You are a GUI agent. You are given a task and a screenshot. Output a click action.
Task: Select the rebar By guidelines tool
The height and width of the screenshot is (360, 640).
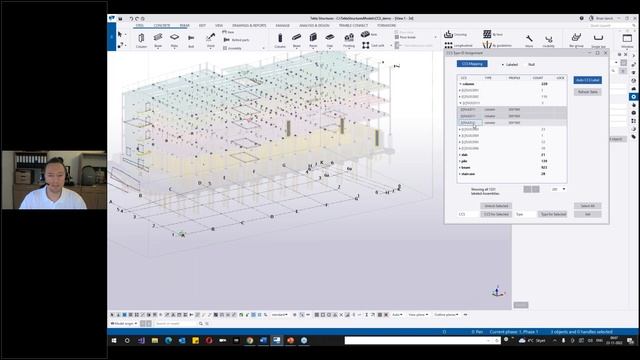click(x=497, y=45)
